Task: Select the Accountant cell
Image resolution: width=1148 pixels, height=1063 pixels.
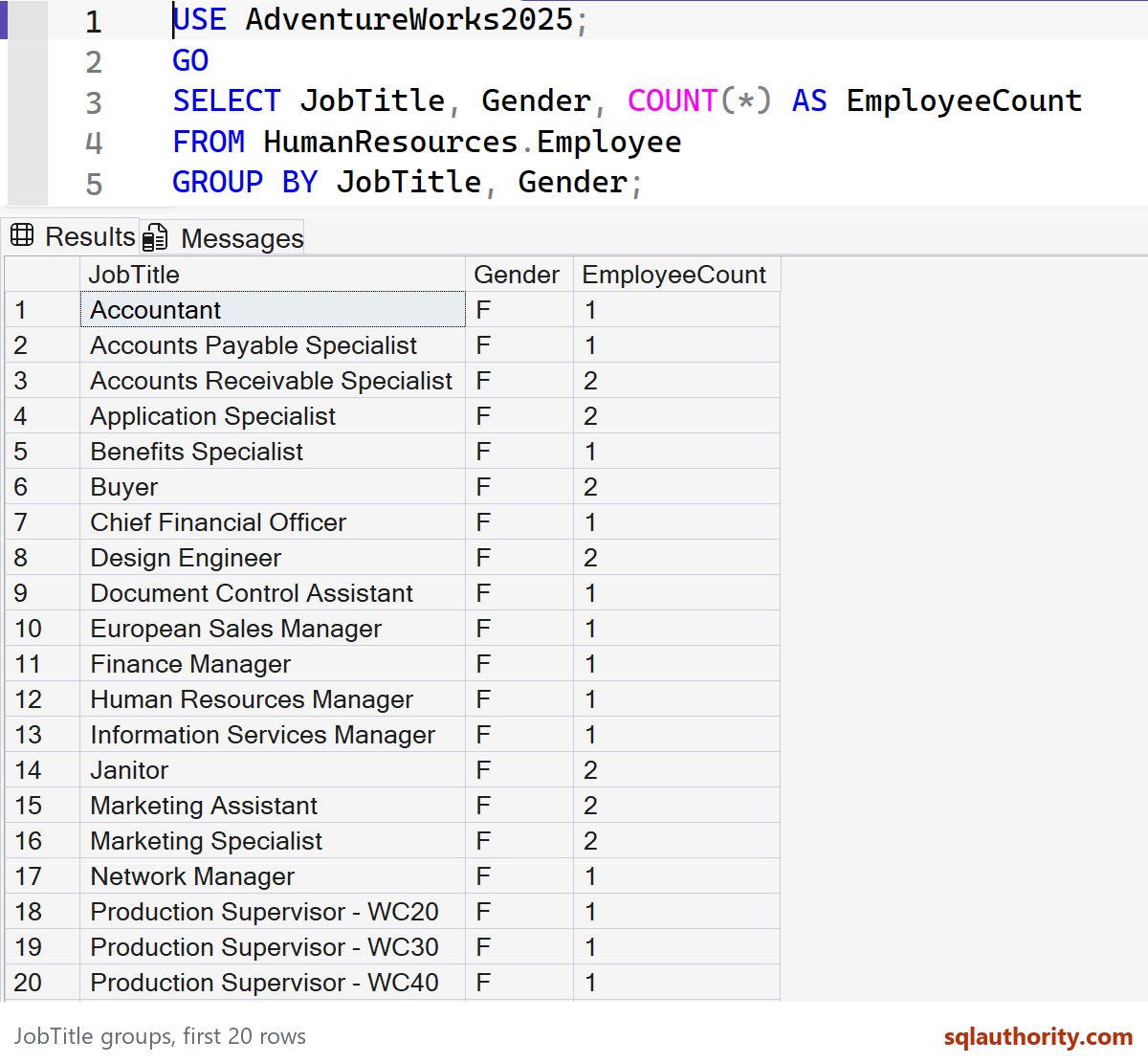Action: pyautogui.click(x=273, y=310)
